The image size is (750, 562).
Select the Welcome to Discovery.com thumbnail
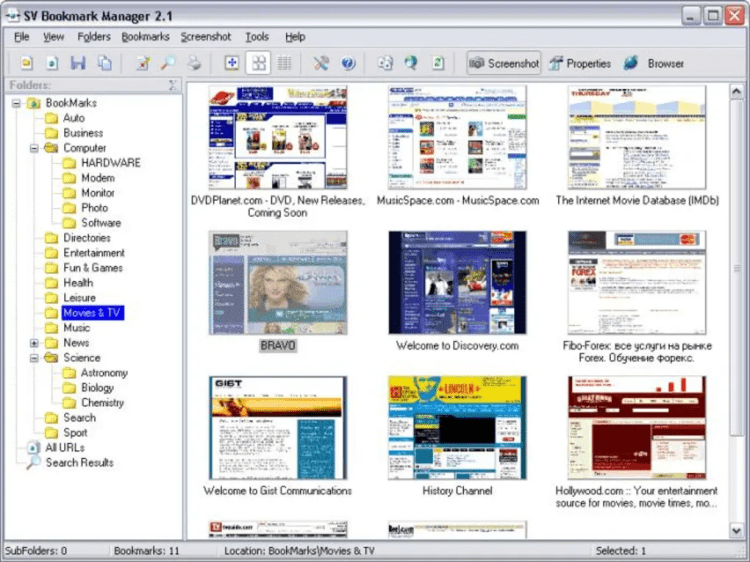(457, 283)
